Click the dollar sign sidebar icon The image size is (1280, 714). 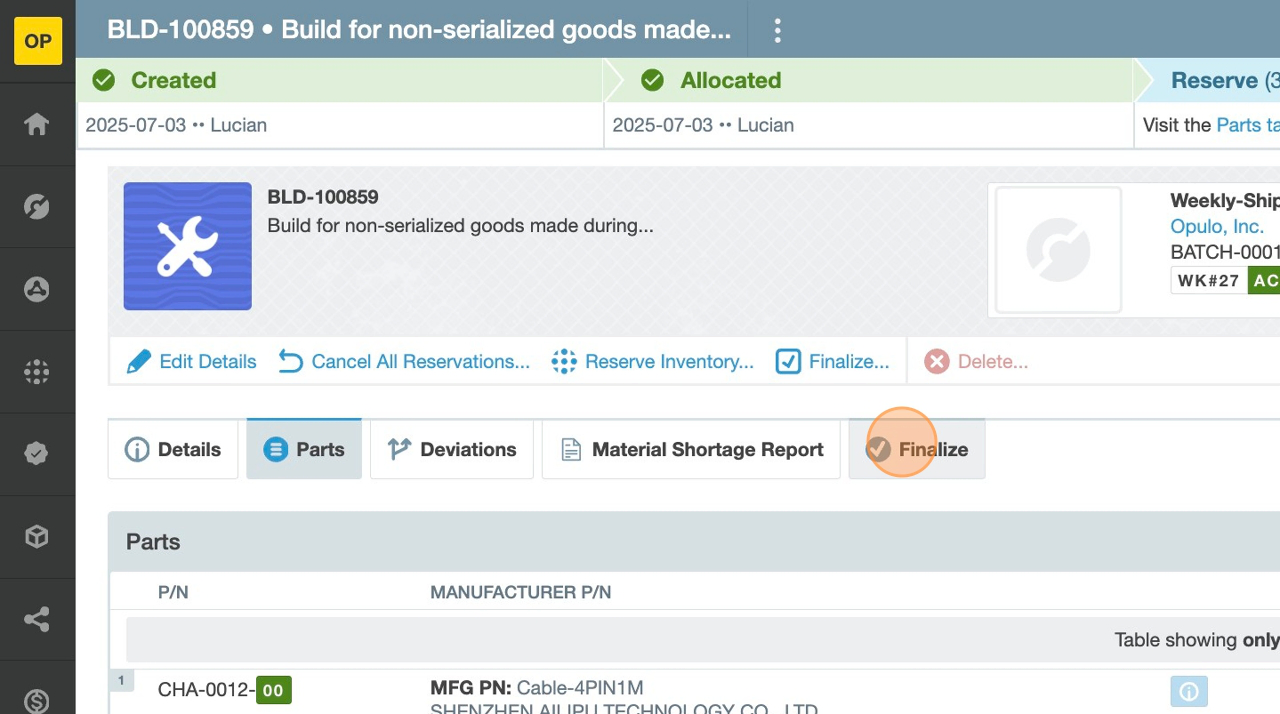37,699
